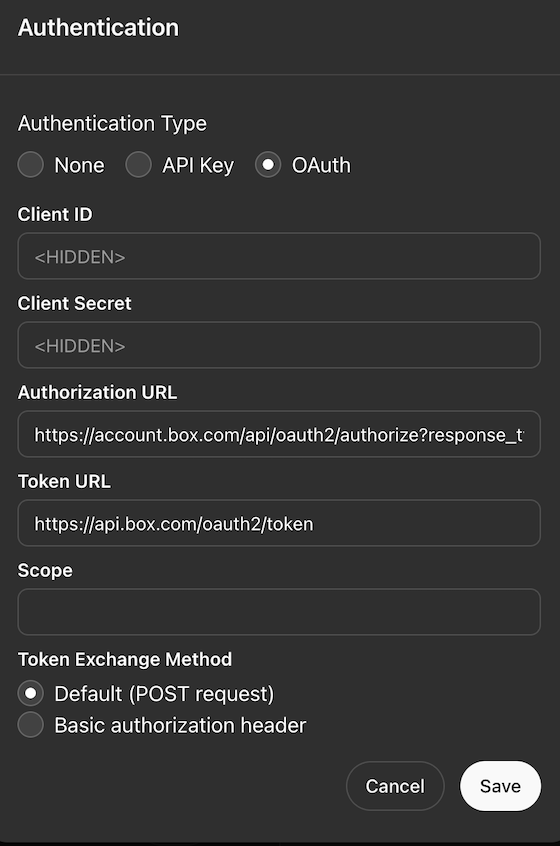
Task: Select the OAuth radio button
Action: click(x=268, y=165)
